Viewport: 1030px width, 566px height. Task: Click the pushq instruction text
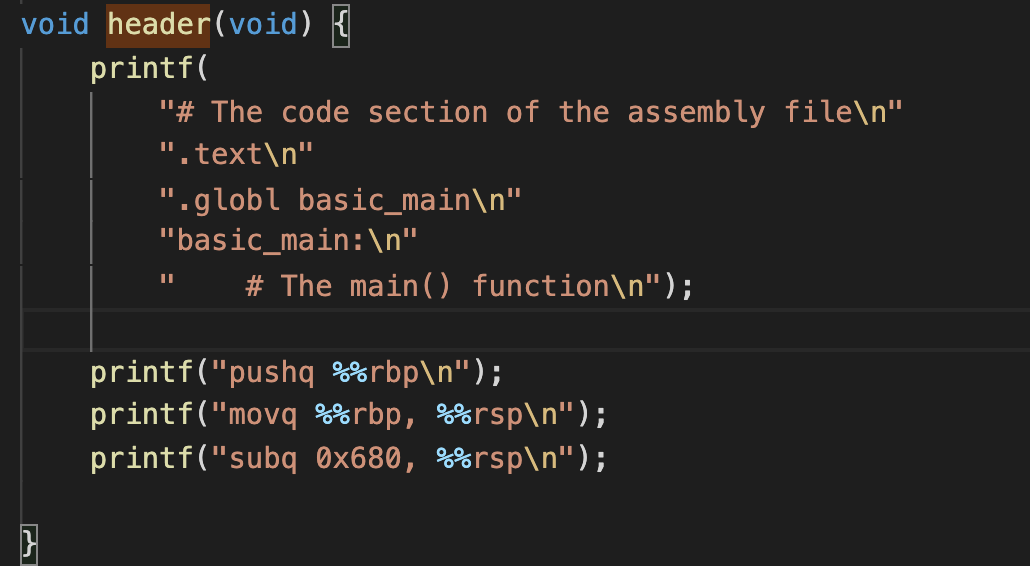(272, 373)
